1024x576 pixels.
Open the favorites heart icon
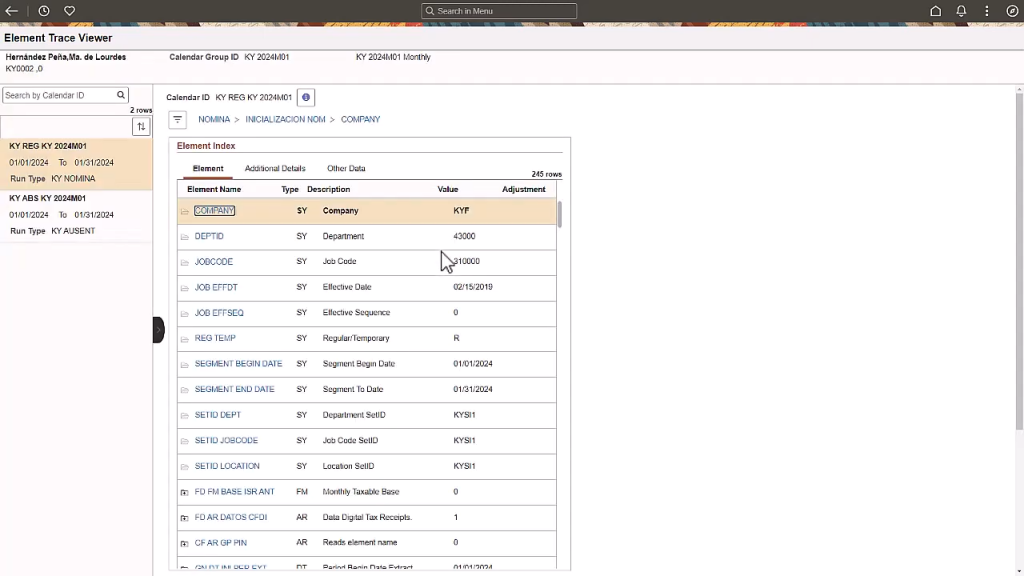click(x=68, y=10)
